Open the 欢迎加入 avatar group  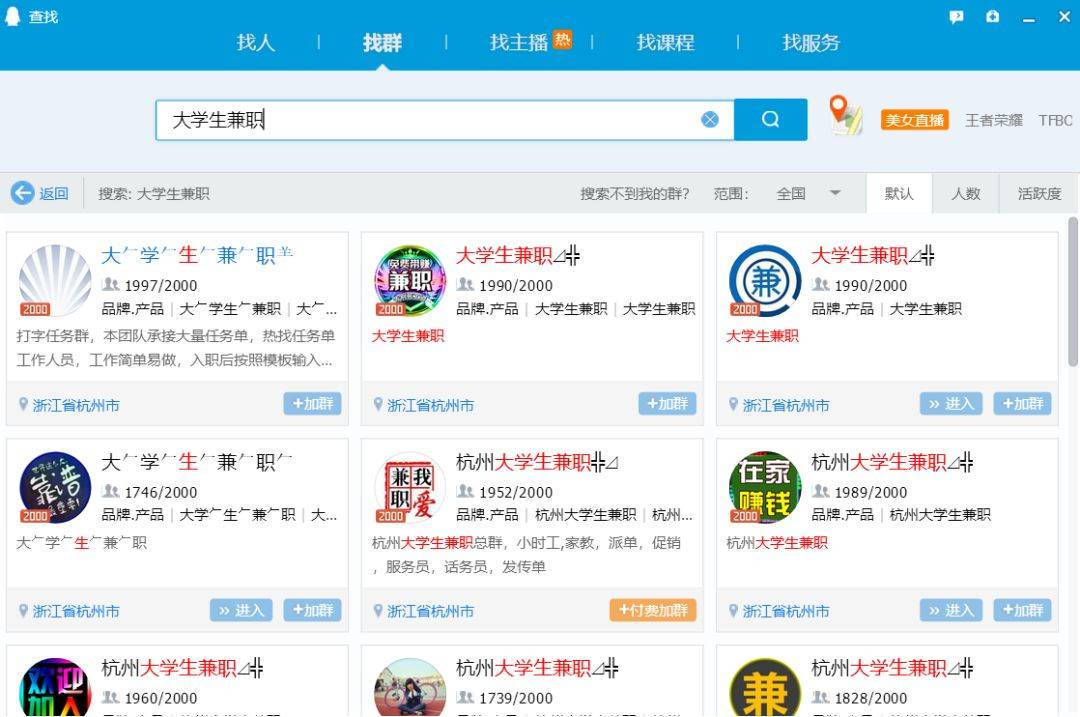coord(55,687)
